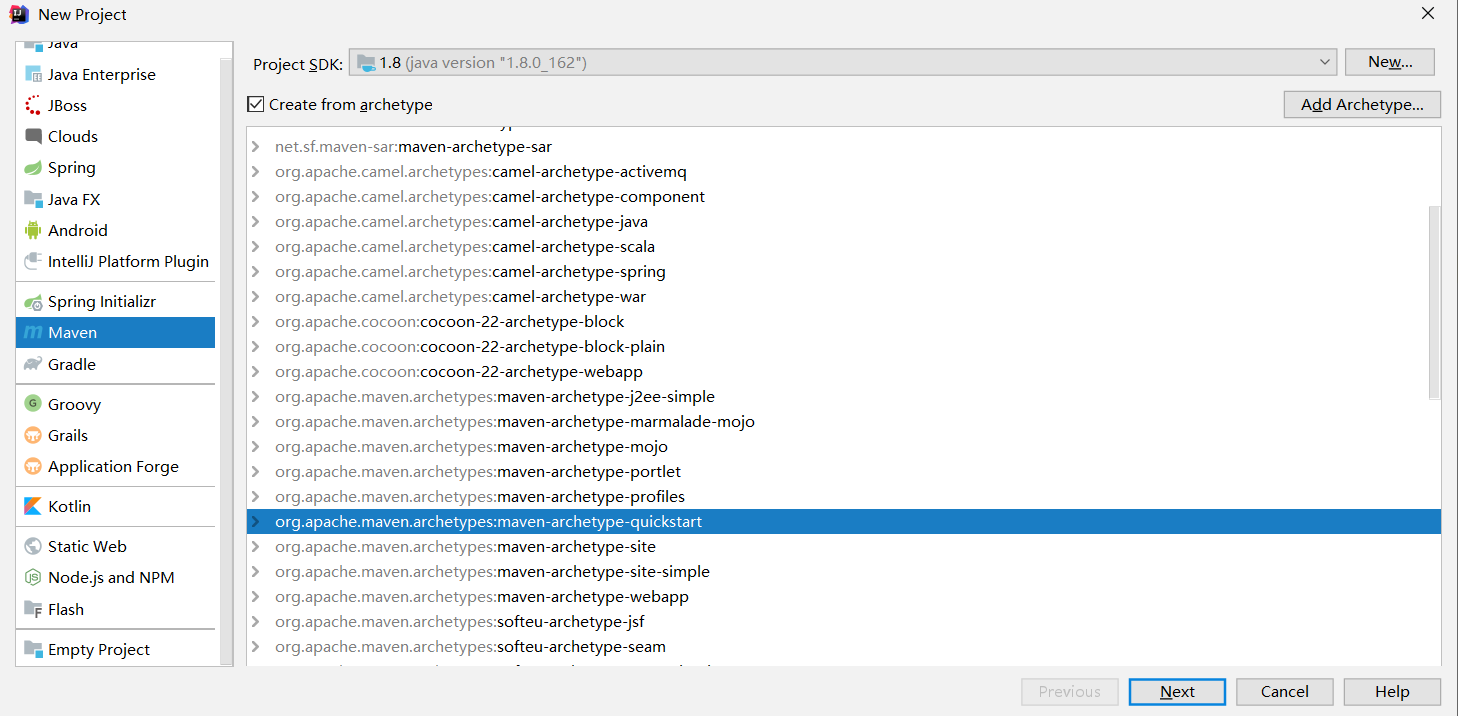Viewport: 1458px width, 716px height.
Task: Select camel-archetype-scala archetype
Action: [844, 247]
